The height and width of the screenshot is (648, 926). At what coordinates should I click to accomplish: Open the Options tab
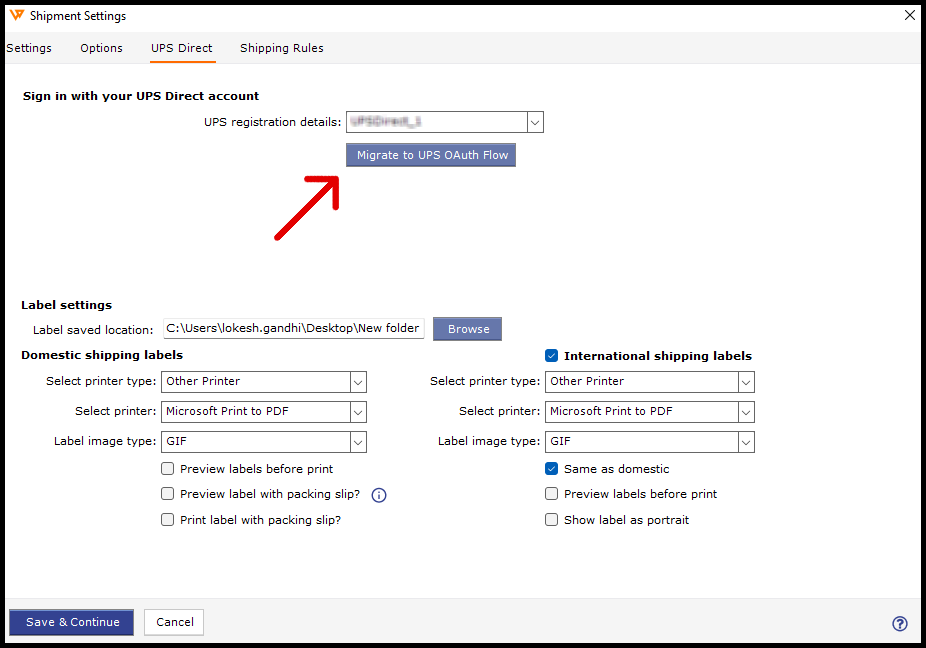tap(101, 48)
